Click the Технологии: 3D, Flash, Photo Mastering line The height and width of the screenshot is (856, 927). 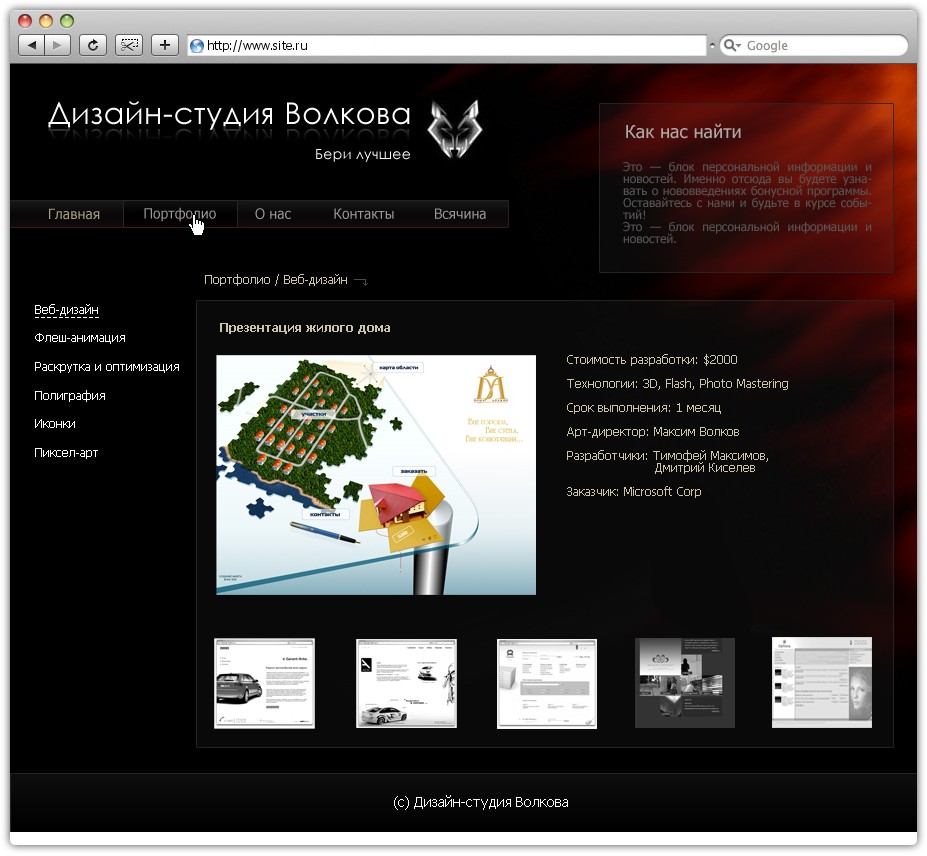pyautogui.click(x=678, y=384)
